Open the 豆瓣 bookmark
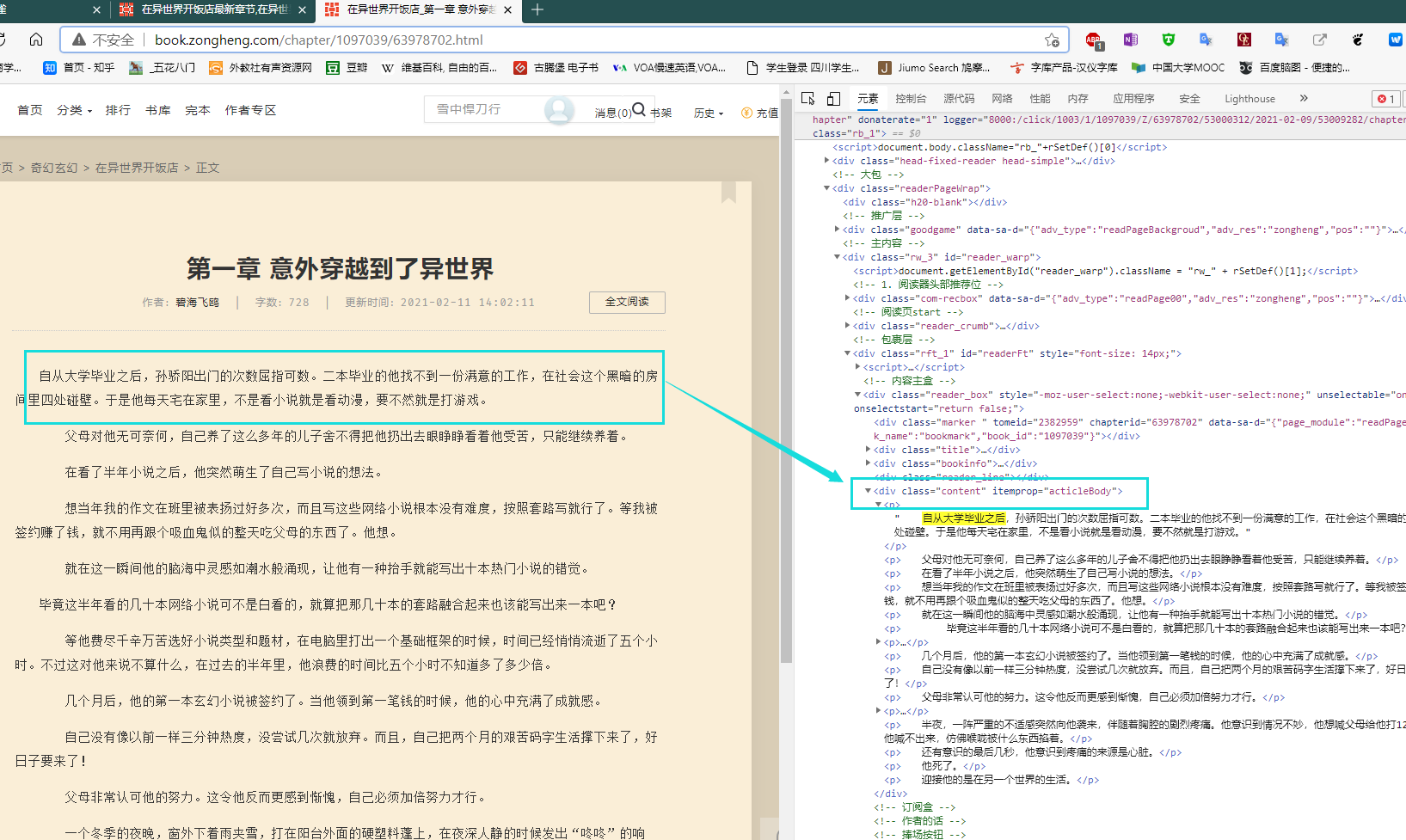Image resolution: width=1406 pixels, height=840 pixels. pyautogui.click(x=347, y=67)
